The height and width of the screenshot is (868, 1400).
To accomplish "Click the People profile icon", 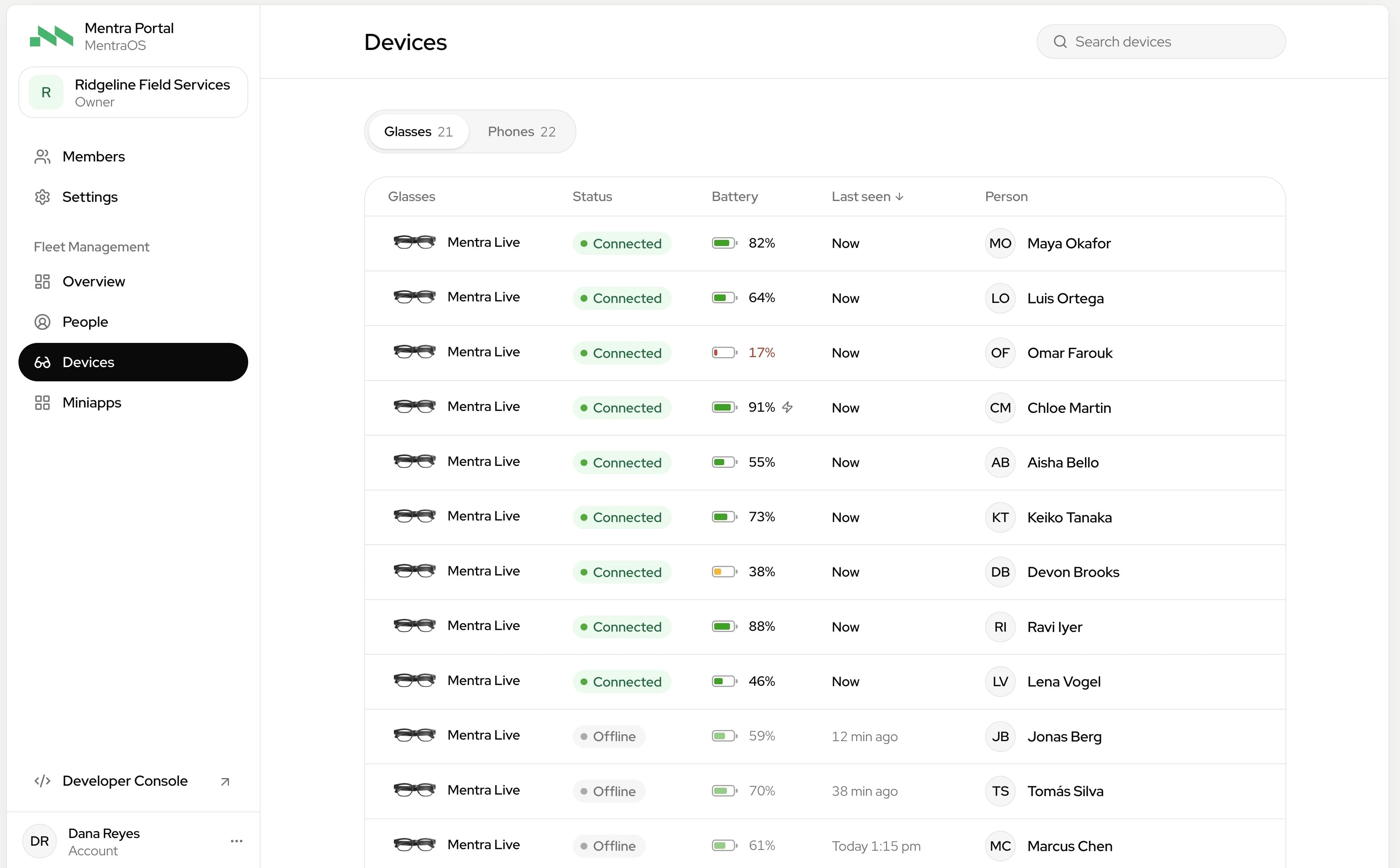I will pos(43,322).
